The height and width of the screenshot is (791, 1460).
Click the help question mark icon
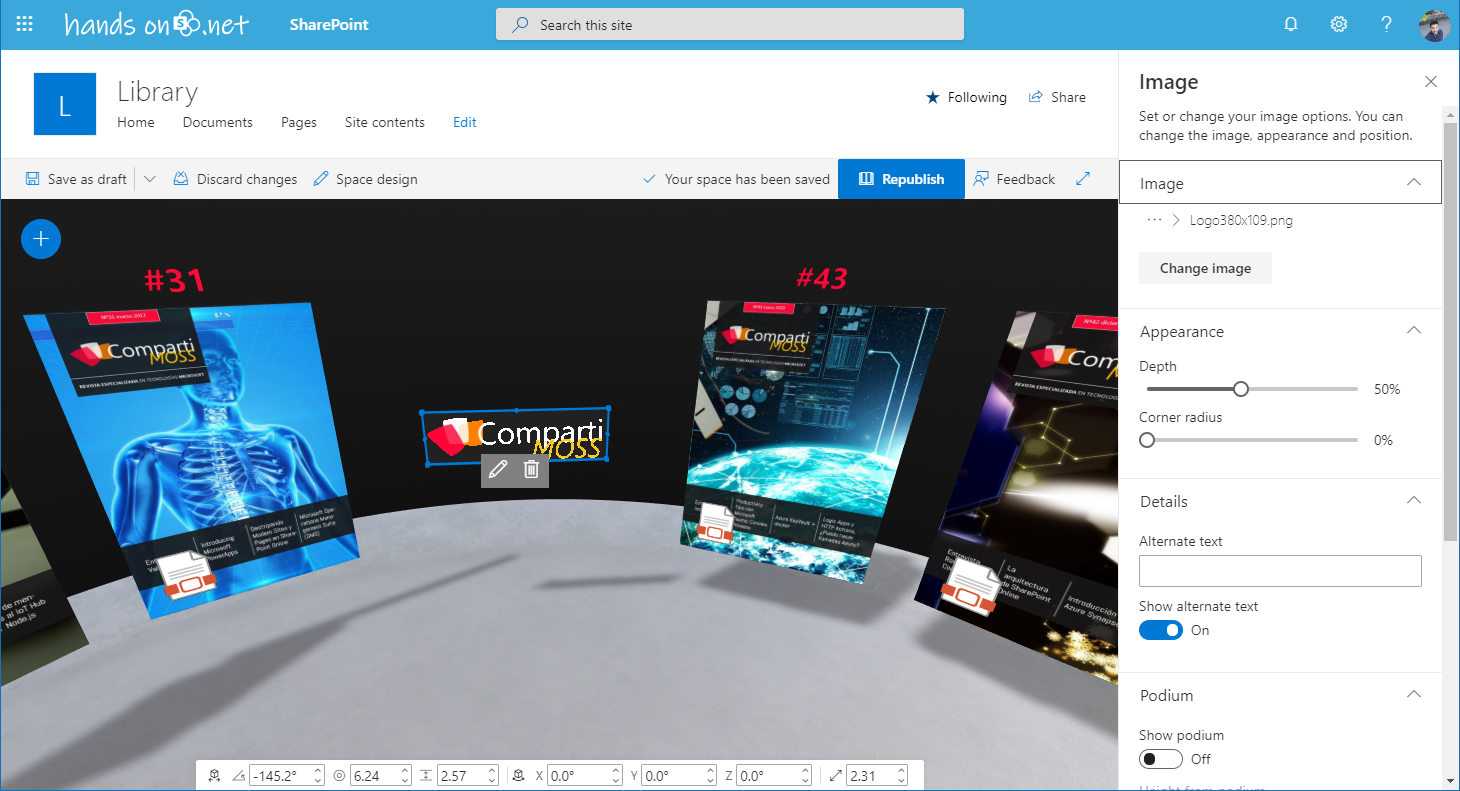pyautogui.click(x=1387, y=25)
